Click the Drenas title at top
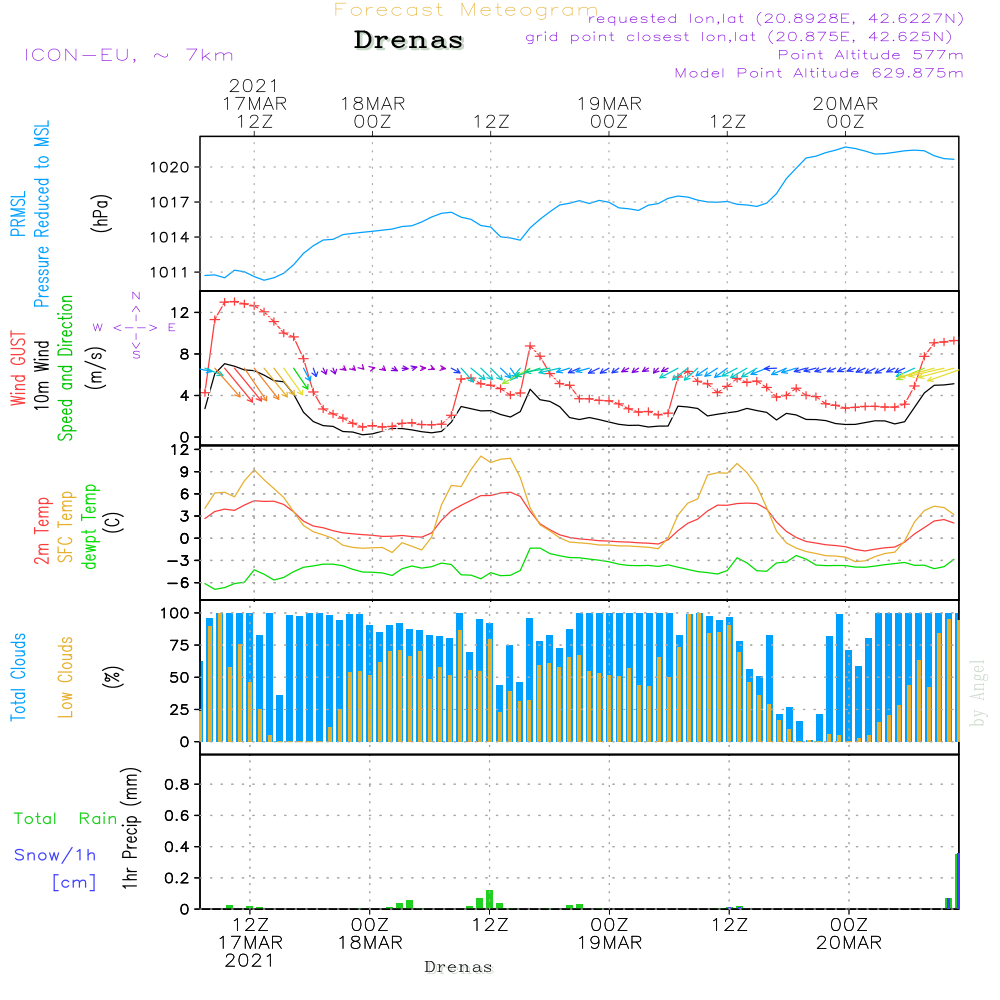The height and width of the screenshot is (1000, 1000). coord(409,41)
